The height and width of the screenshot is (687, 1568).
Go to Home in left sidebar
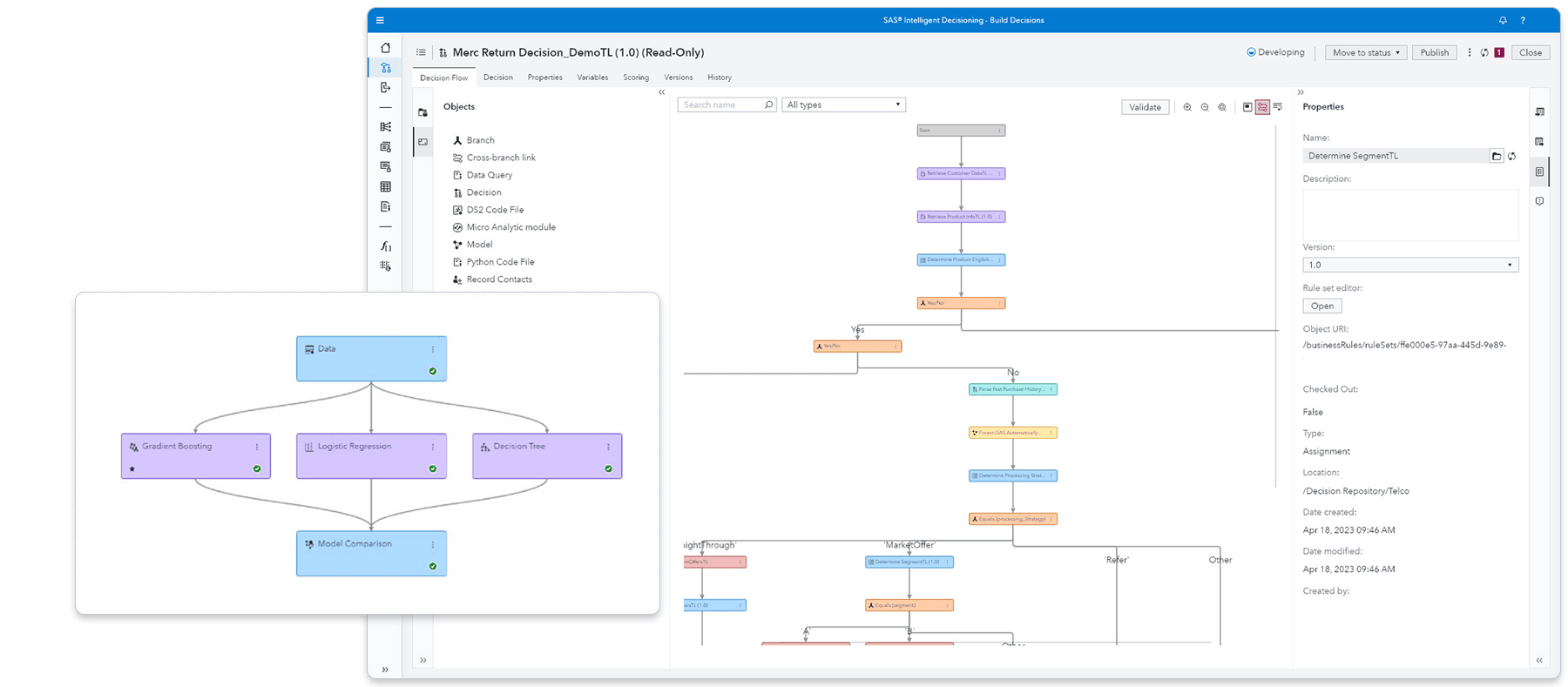(385, 48)
